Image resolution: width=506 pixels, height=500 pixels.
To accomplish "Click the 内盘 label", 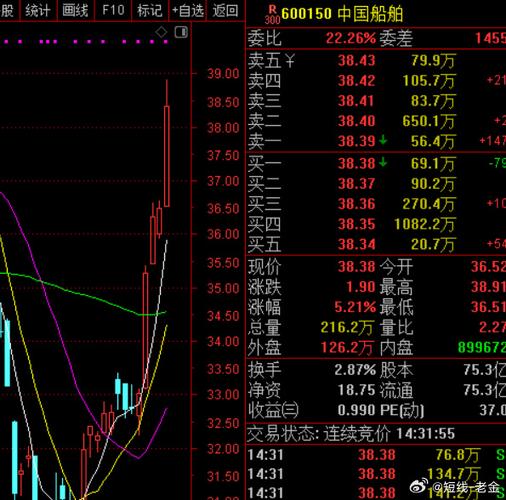I will pos(396,348).
